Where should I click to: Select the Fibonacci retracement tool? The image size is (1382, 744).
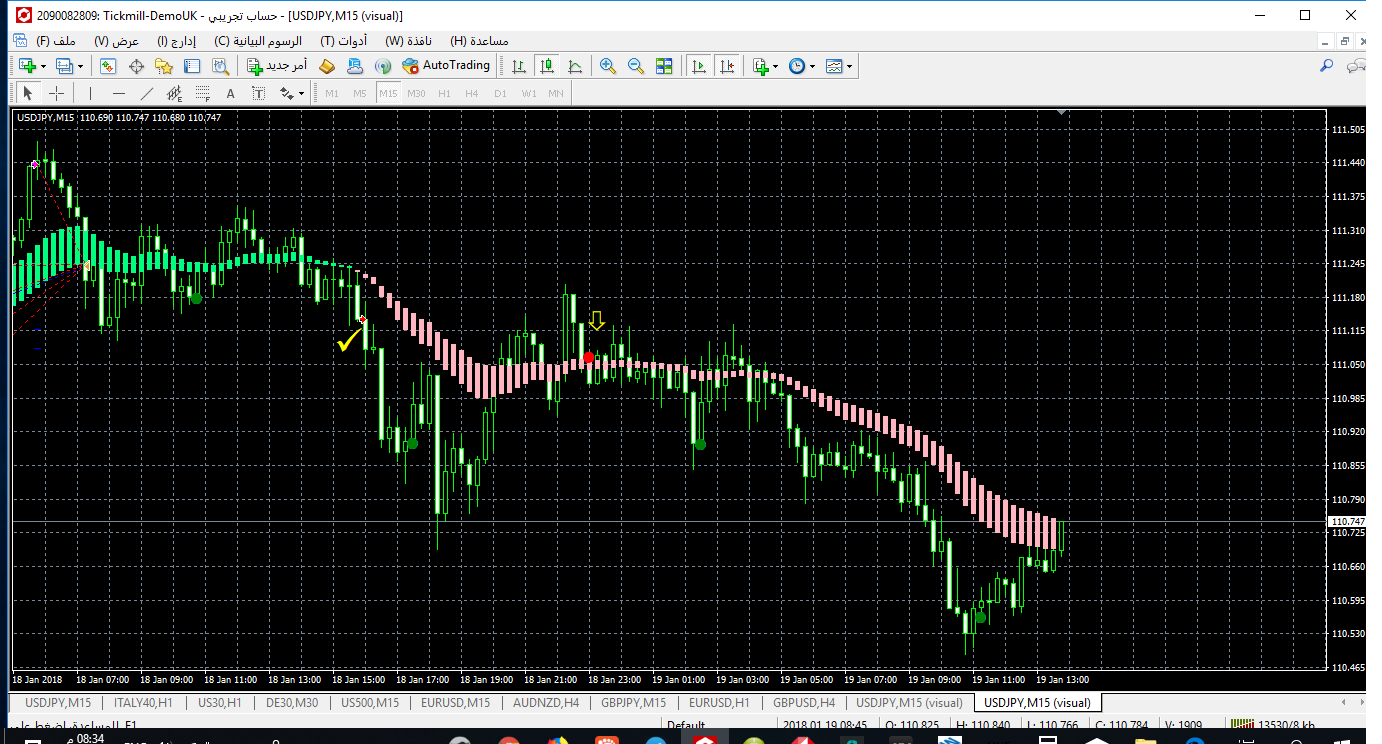point(203,93)
